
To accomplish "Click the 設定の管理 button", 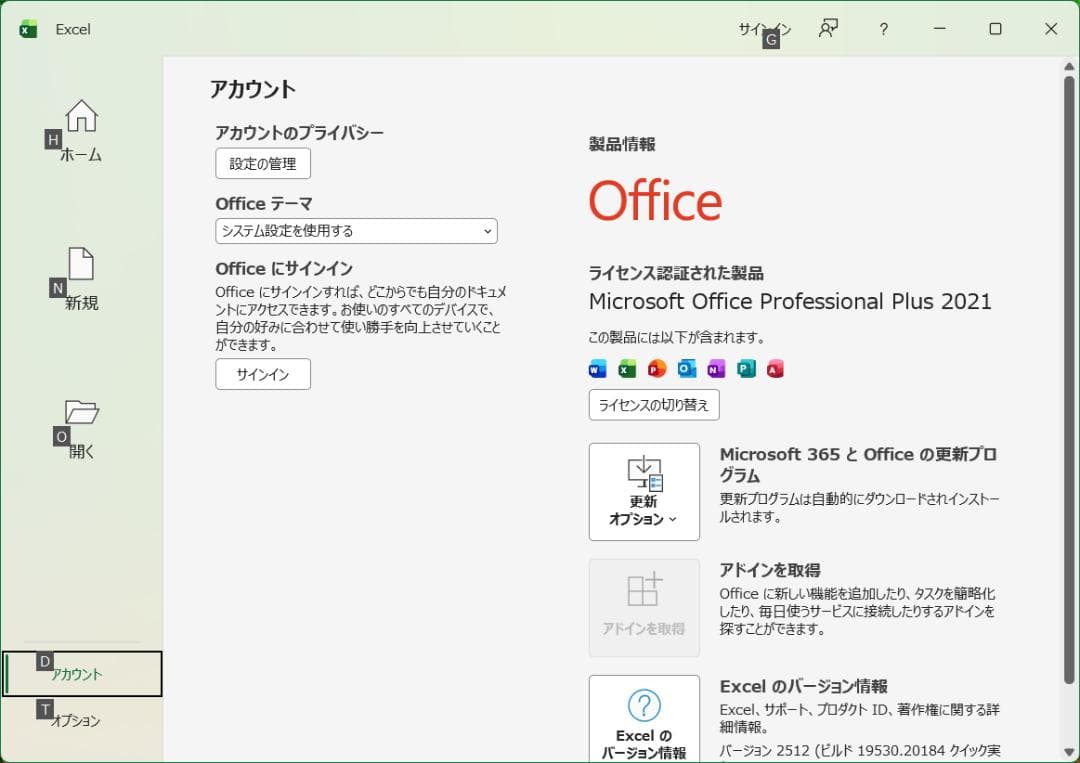I will (262, 163).
